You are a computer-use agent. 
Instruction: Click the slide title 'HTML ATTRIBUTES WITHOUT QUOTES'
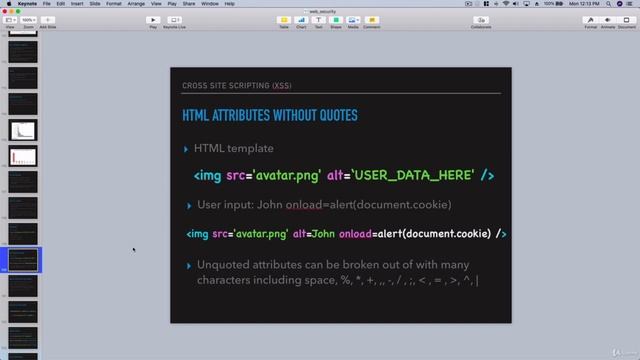click(x=270, y=116)
